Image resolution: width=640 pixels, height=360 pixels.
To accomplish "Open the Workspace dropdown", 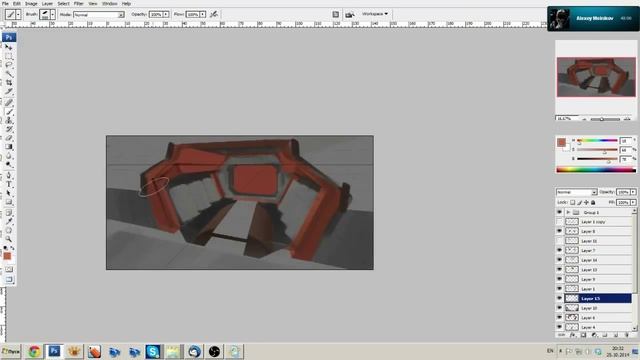I will (375, 14).
